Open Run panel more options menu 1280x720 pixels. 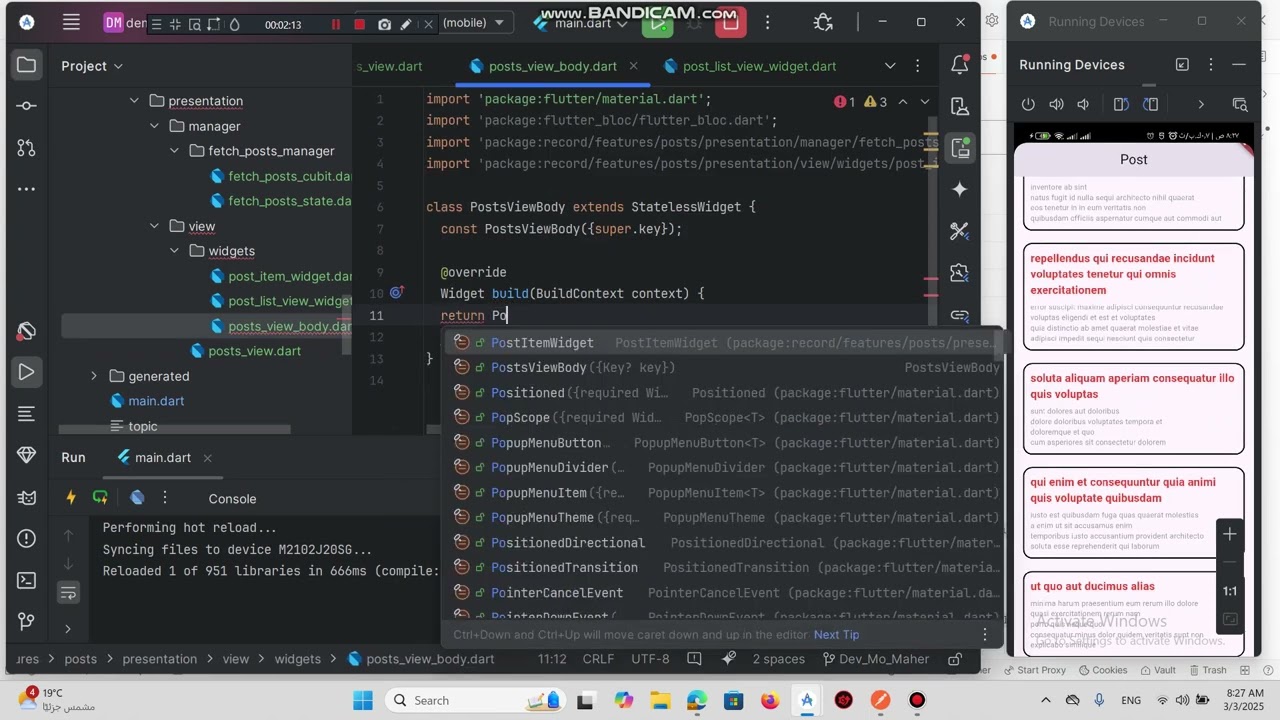click(x=165, y=498)
